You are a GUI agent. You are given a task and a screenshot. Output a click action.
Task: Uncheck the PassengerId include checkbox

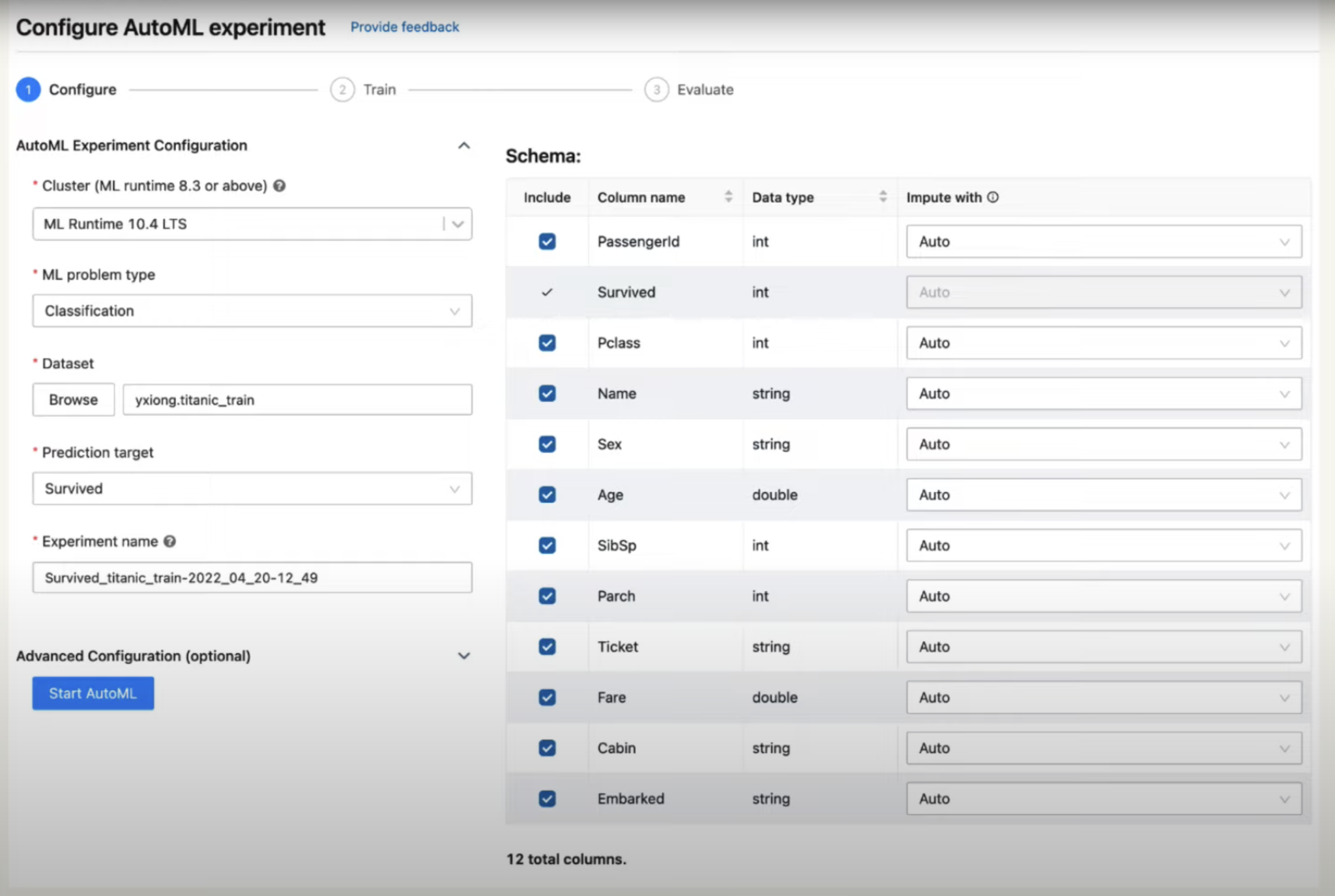(x=547, y=242)
